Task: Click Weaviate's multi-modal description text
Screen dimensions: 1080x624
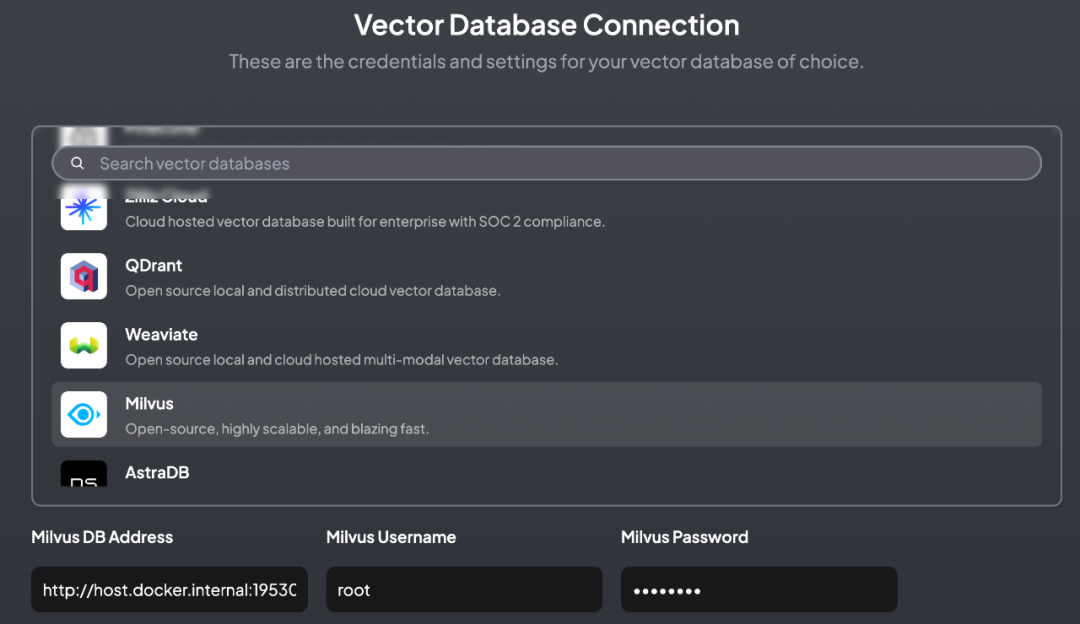Action: 341,359
